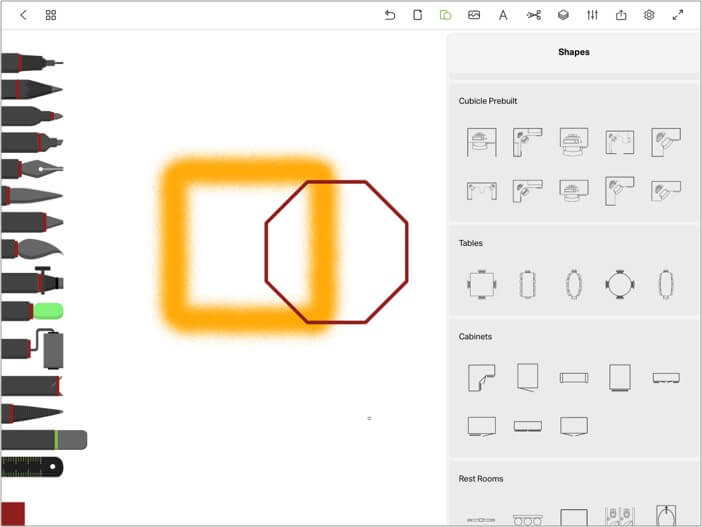Select the Text tool (A icon)
The height and width of the screenshot is (527, 702).
click(503, 15)
